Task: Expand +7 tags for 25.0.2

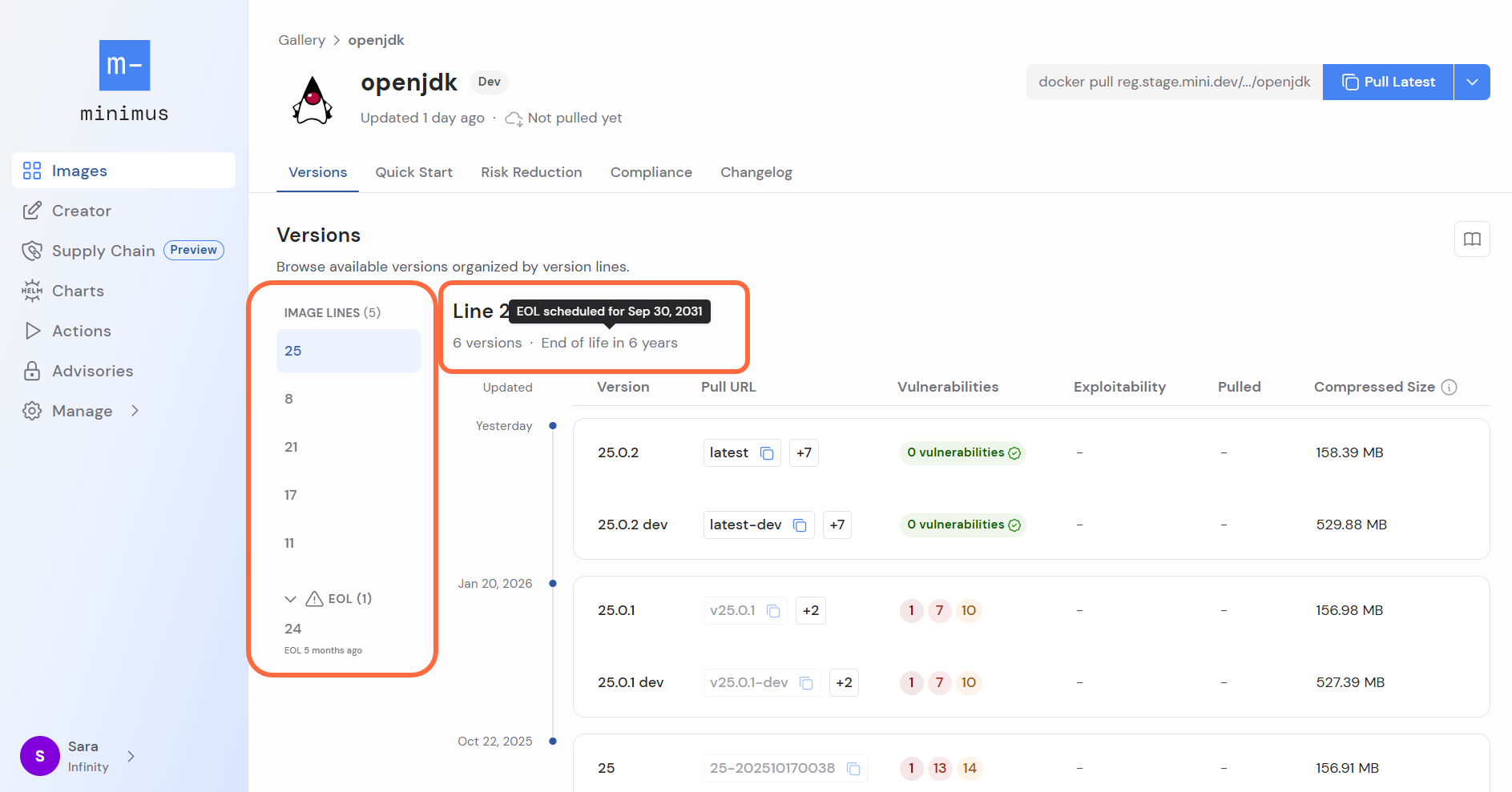Action: 804,453
